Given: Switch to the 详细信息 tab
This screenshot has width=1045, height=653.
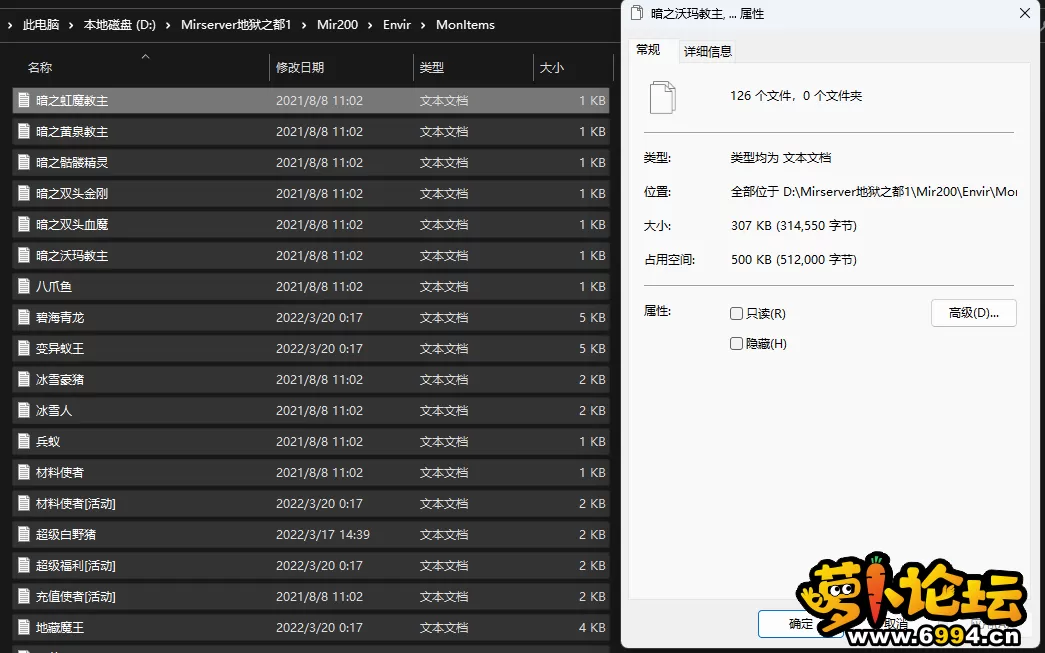Looking at the screenshot, I should tap(707, 51).
